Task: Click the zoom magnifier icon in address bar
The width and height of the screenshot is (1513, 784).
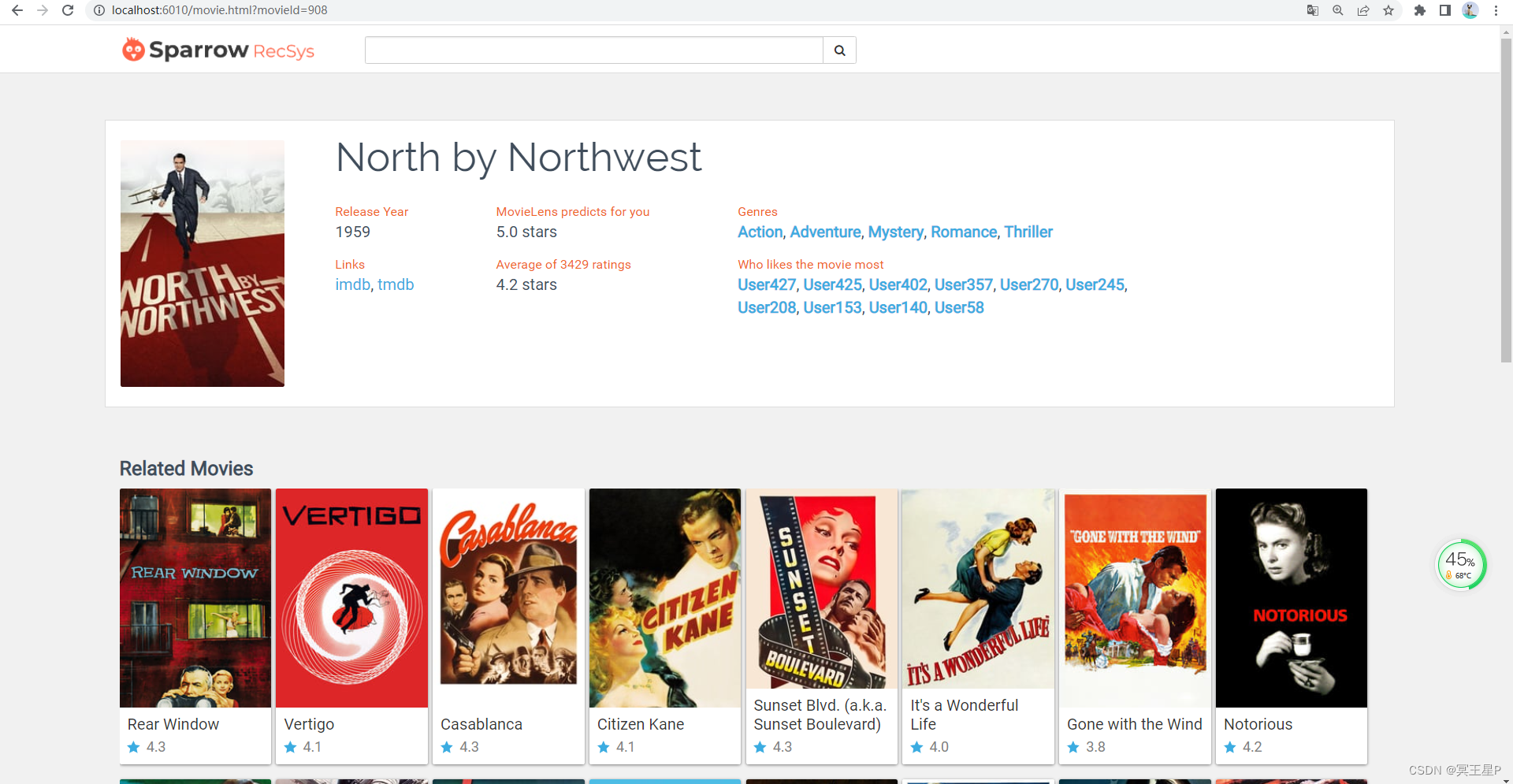Action: [x=1338, y=10]
